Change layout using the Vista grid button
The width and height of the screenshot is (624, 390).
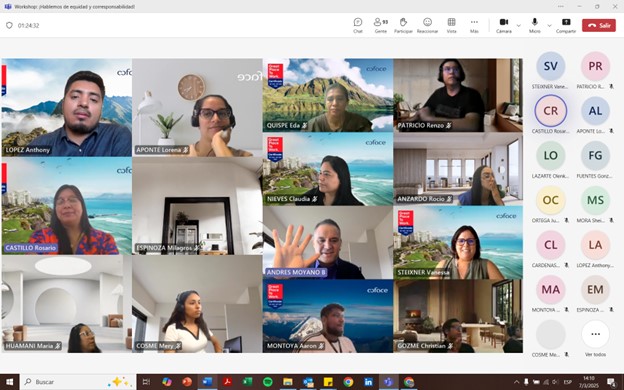tap(451, 25)
